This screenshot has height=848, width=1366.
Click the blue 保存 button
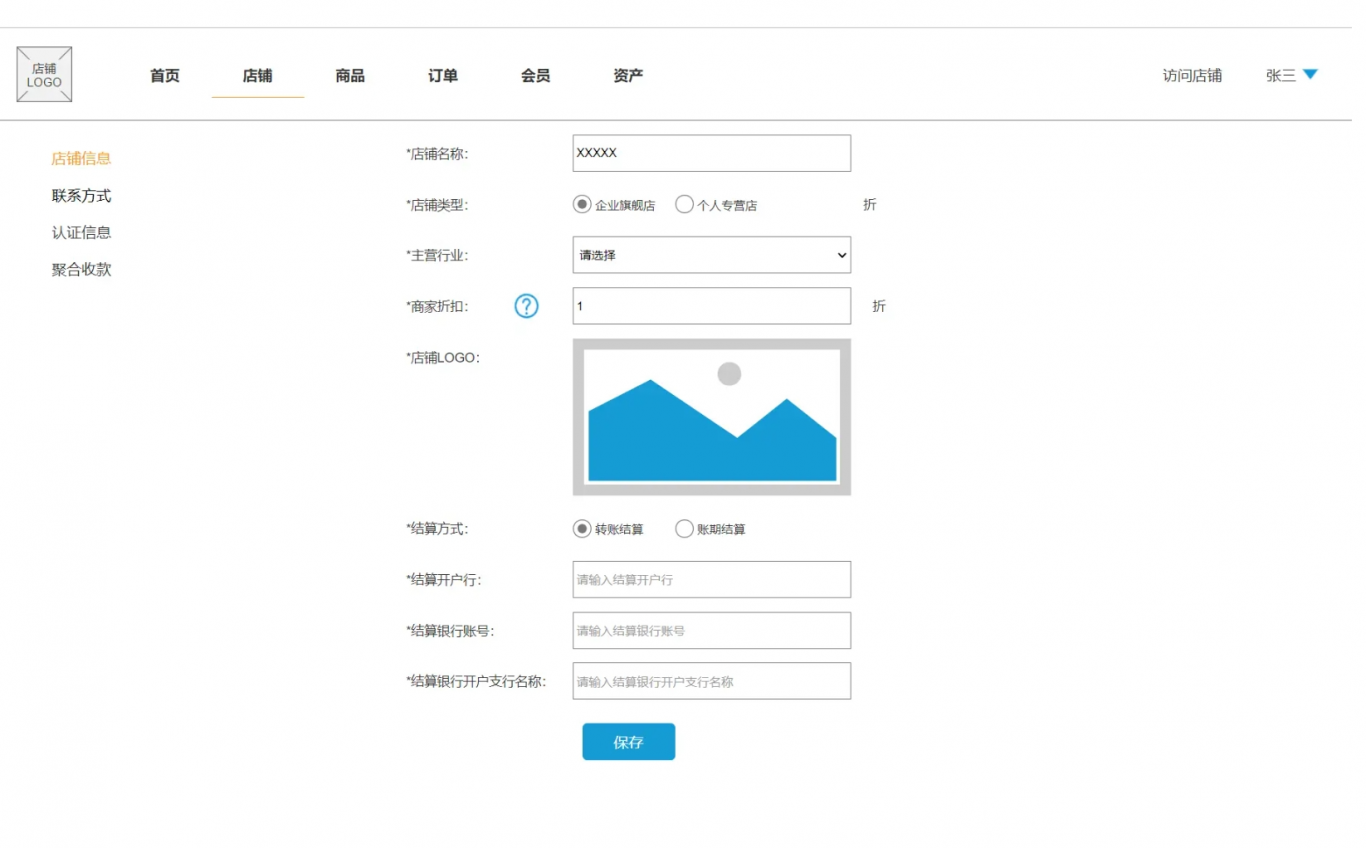(629, 742)
